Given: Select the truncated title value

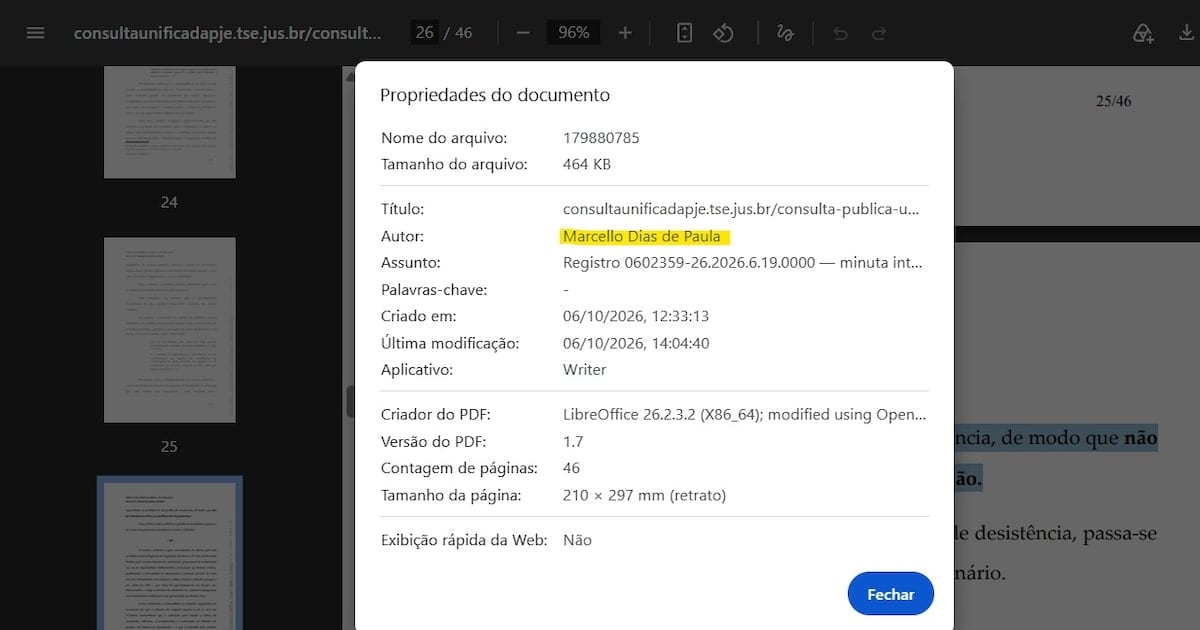Looking at the screenshot, I should coord(740,210).
